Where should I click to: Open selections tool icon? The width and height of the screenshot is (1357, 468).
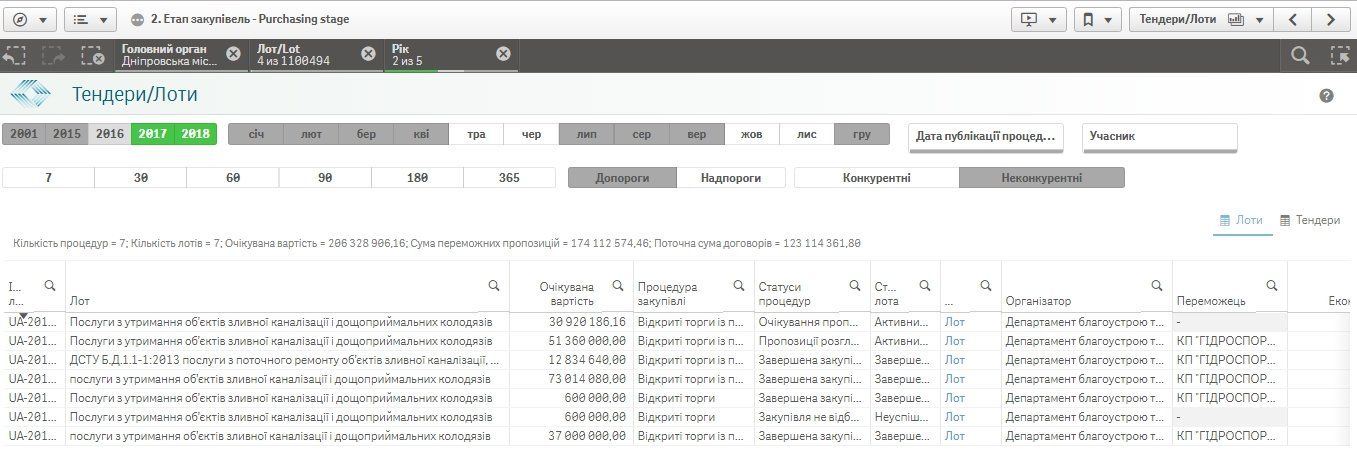tap(1340, 55)
